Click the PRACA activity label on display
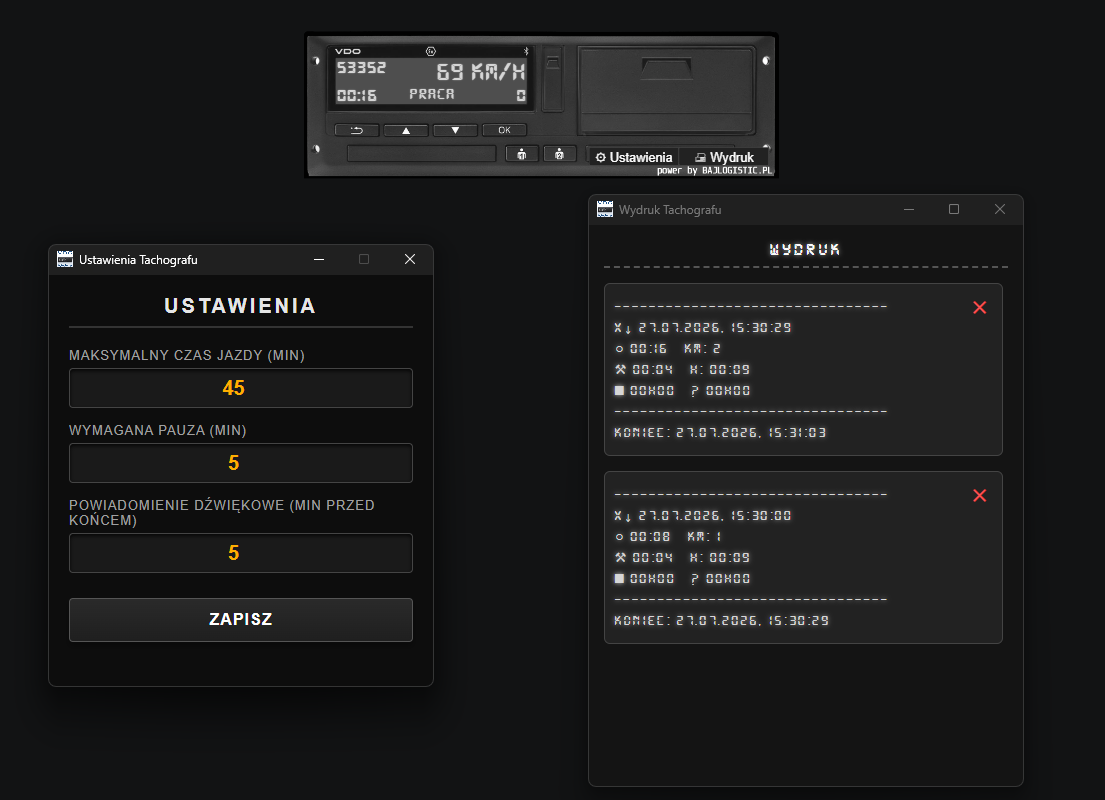 click(432, 94)
